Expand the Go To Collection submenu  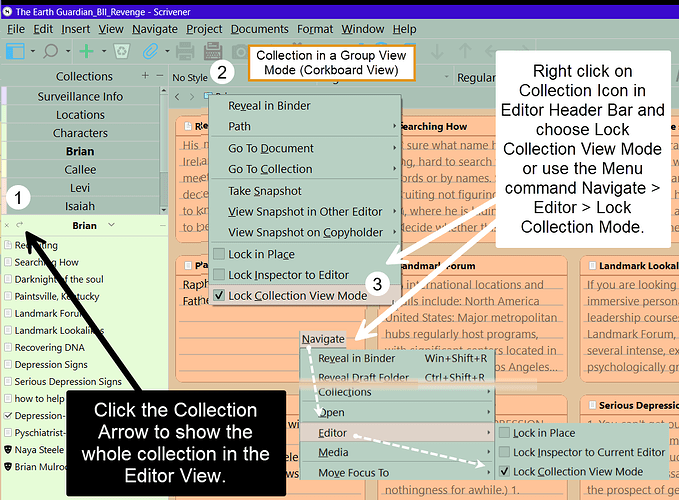click(x=394, y=168)
